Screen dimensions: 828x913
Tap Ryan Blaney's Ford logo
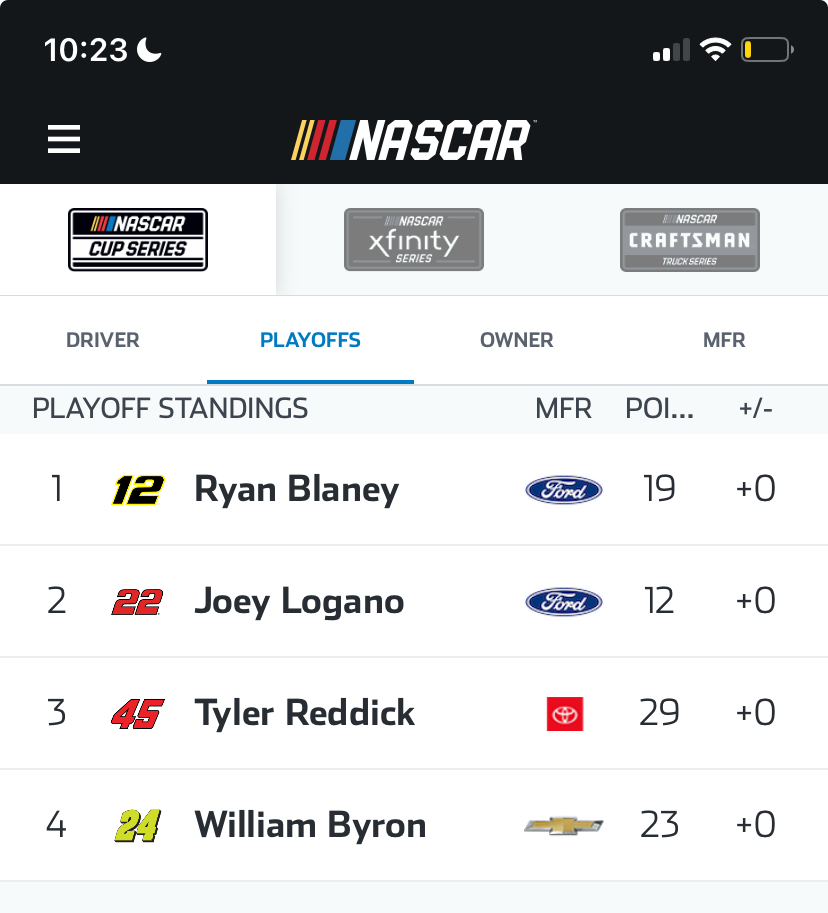pos(564,490)
